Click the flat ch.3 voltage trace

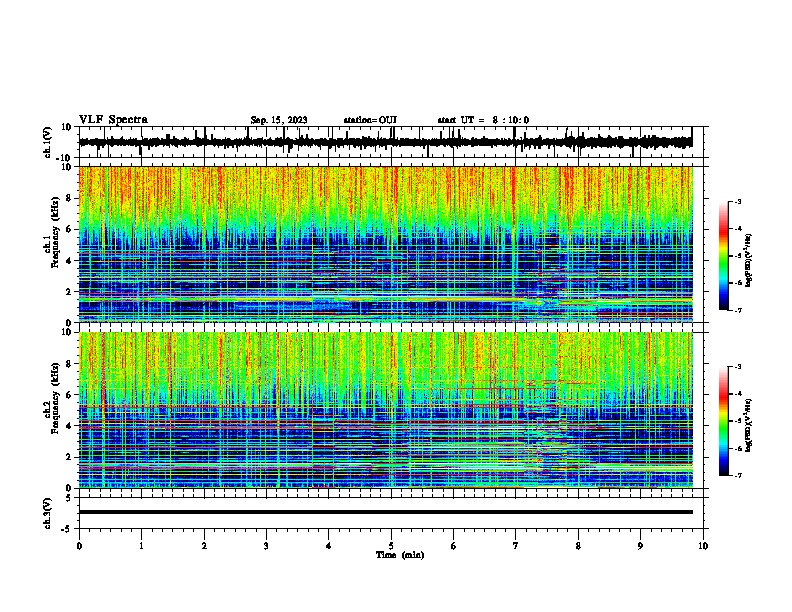tap(386, 512)
